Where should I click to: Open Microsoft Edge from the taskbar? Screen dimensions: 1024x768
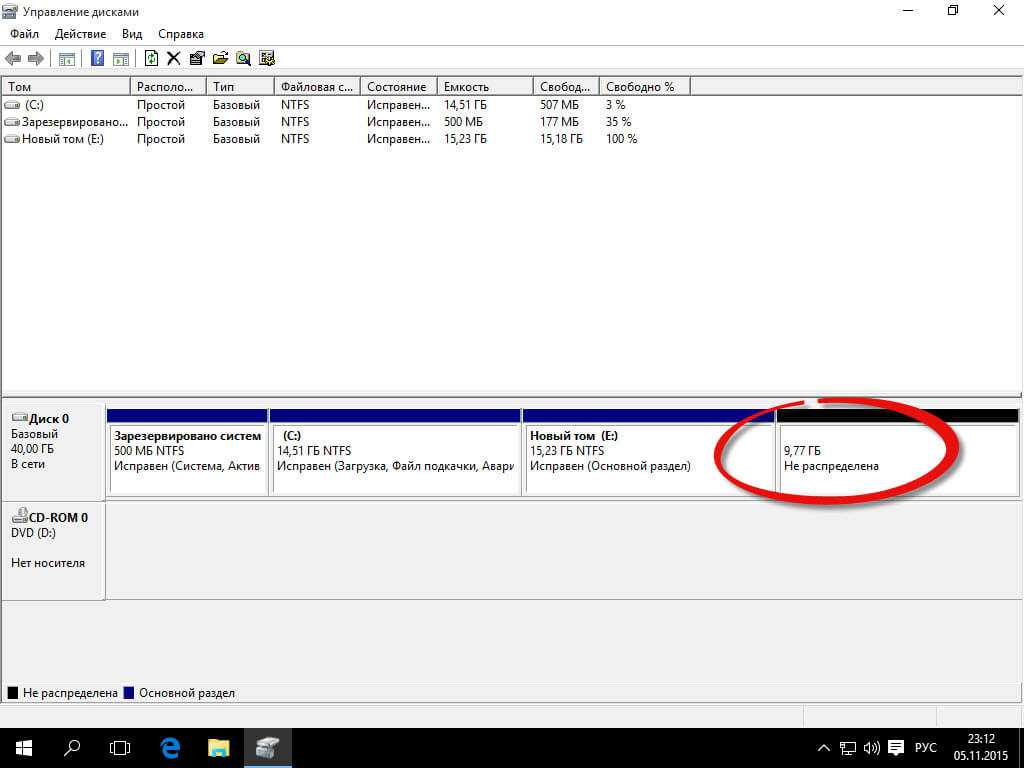point(170,747)
